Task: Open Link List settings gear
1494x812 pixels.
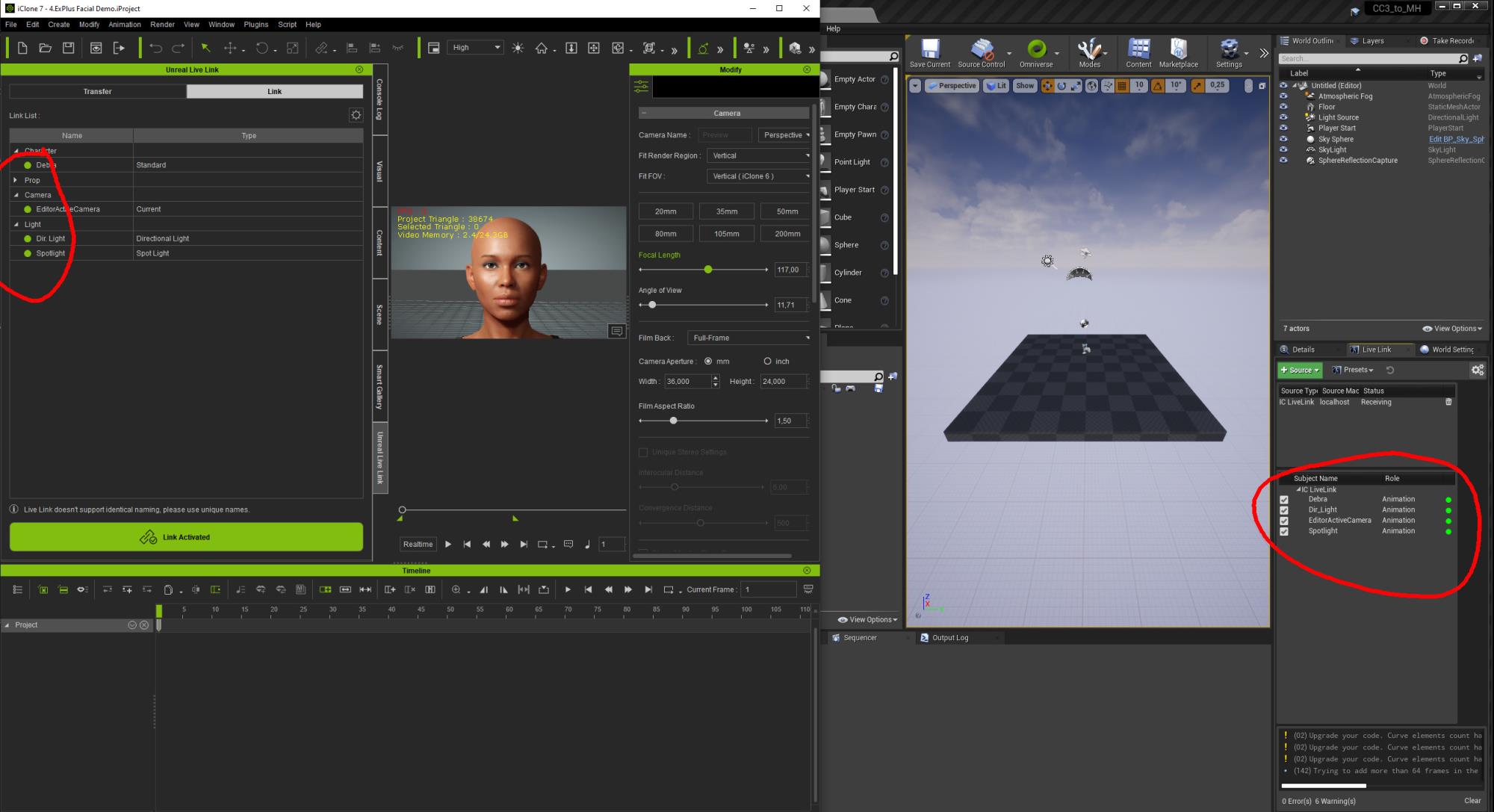Action: tap(356, 115)
